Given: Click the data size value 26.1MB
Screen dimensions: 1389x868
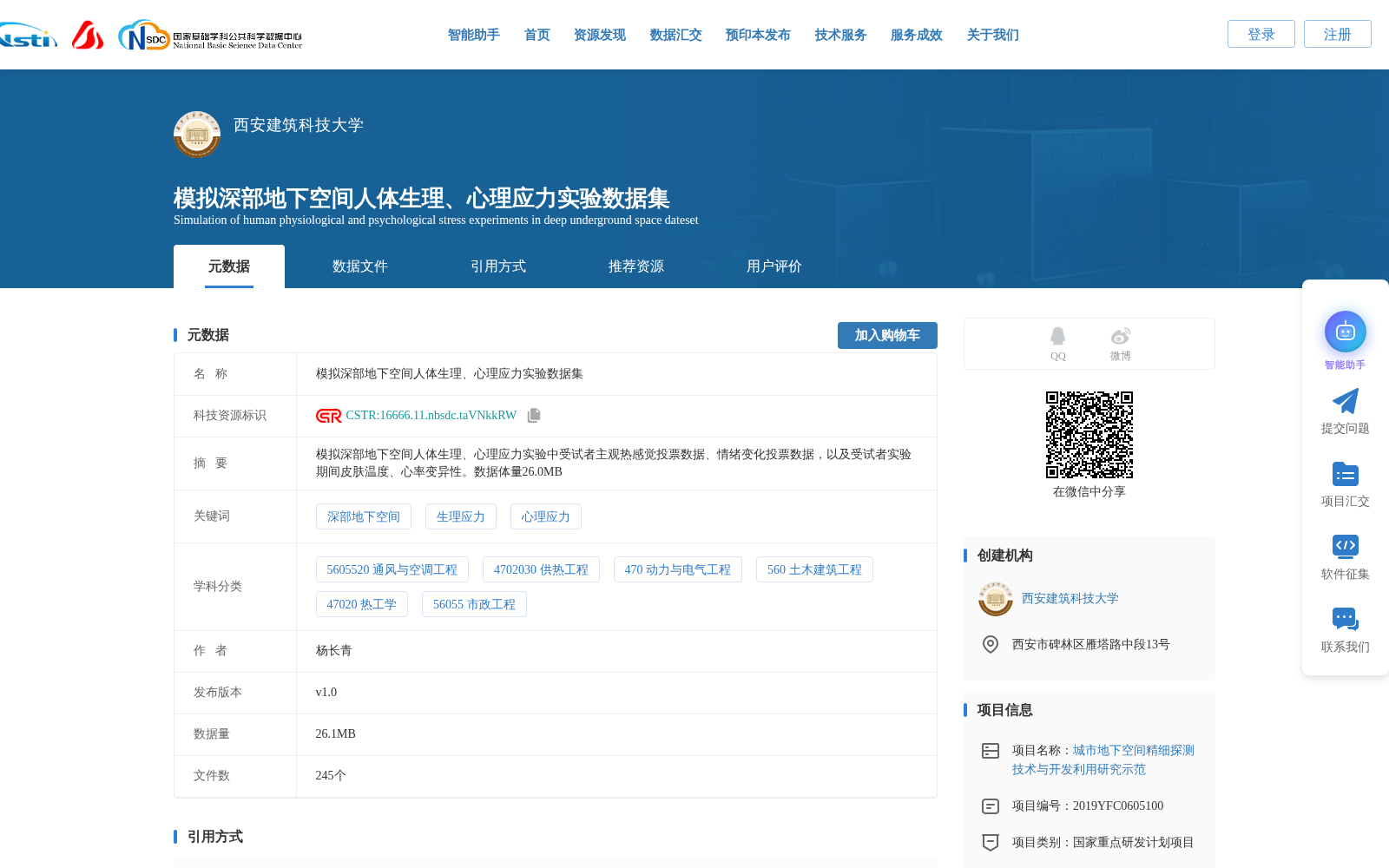Looking at the screenshot, I should (336, 734).
